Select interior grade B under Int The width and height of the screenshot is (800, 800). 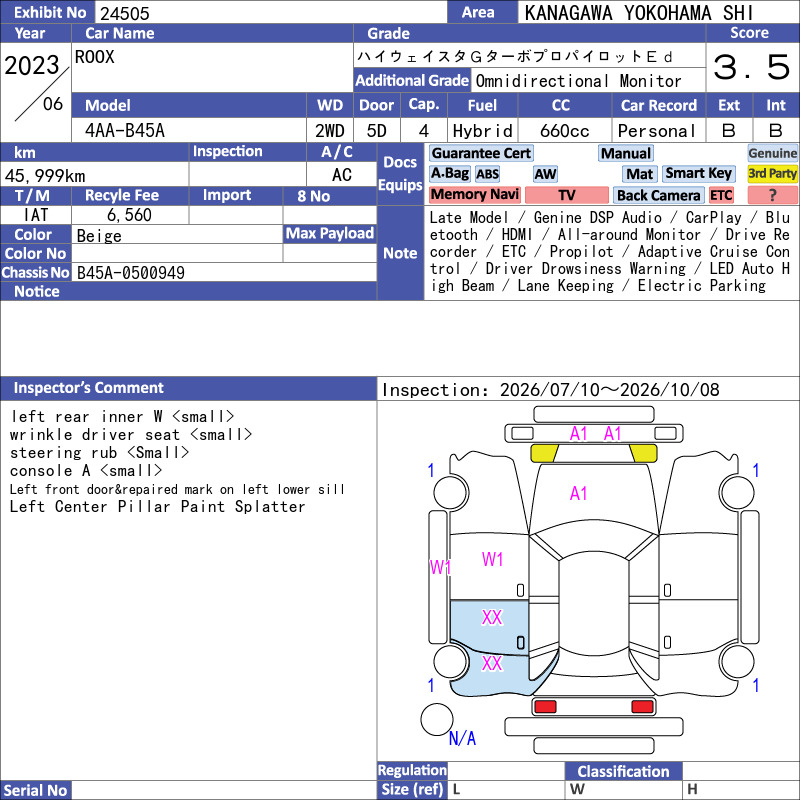(776, 131)
